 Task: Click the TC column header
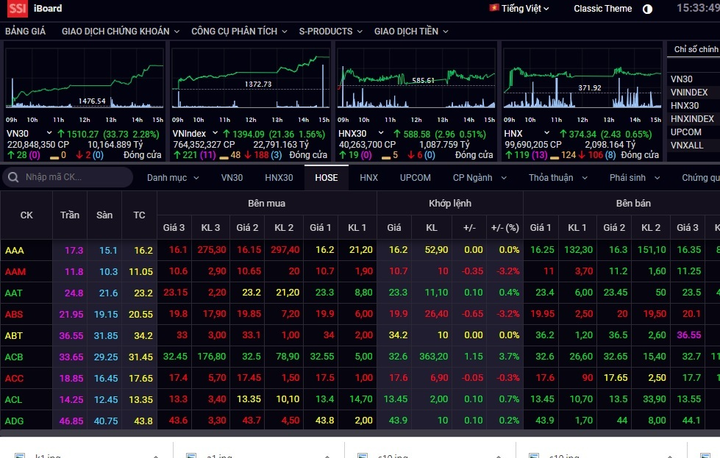pyautogui.click(x=139, y=215)
